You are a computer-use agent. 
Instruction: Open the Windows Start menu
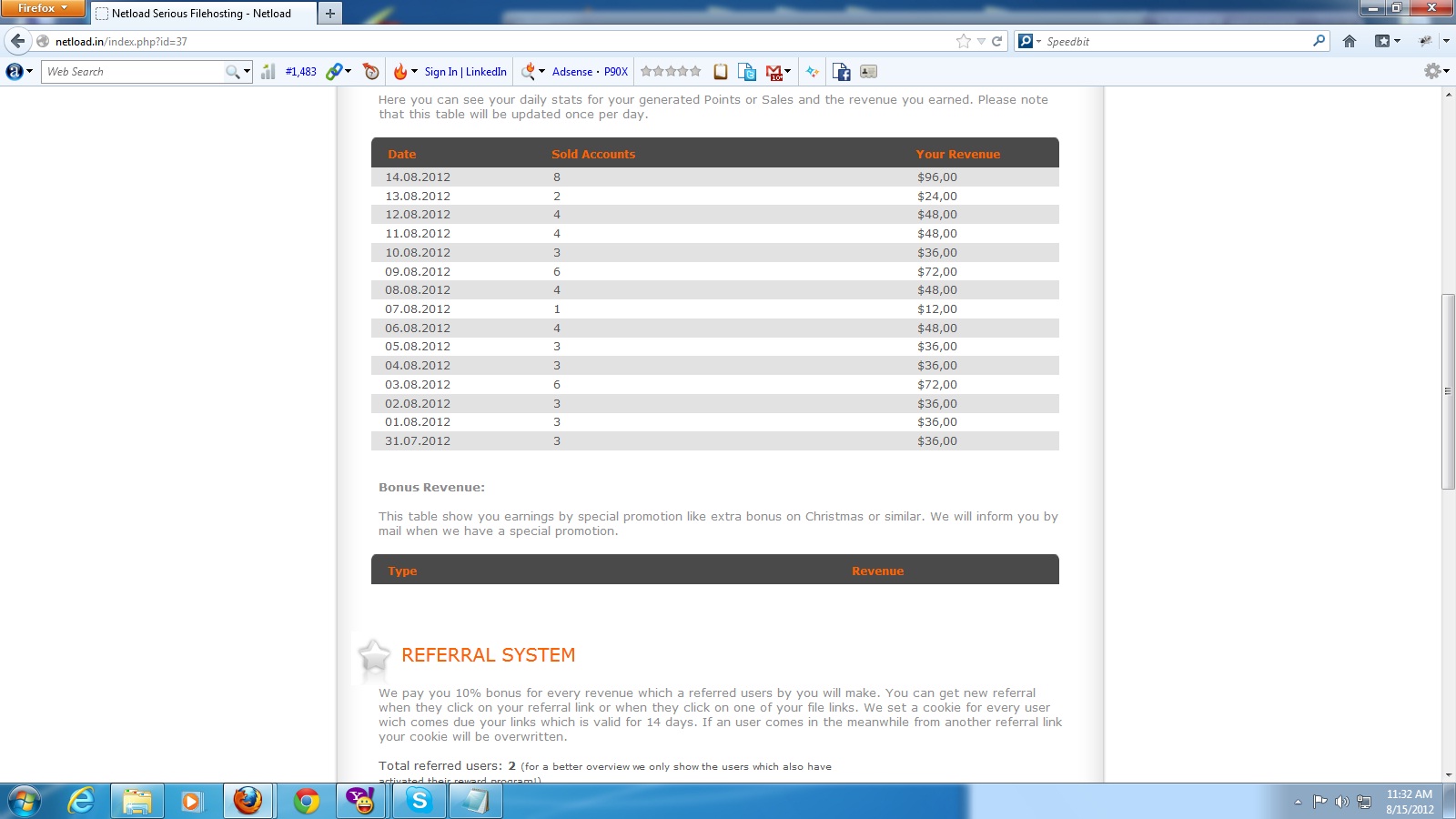point(25,801)
